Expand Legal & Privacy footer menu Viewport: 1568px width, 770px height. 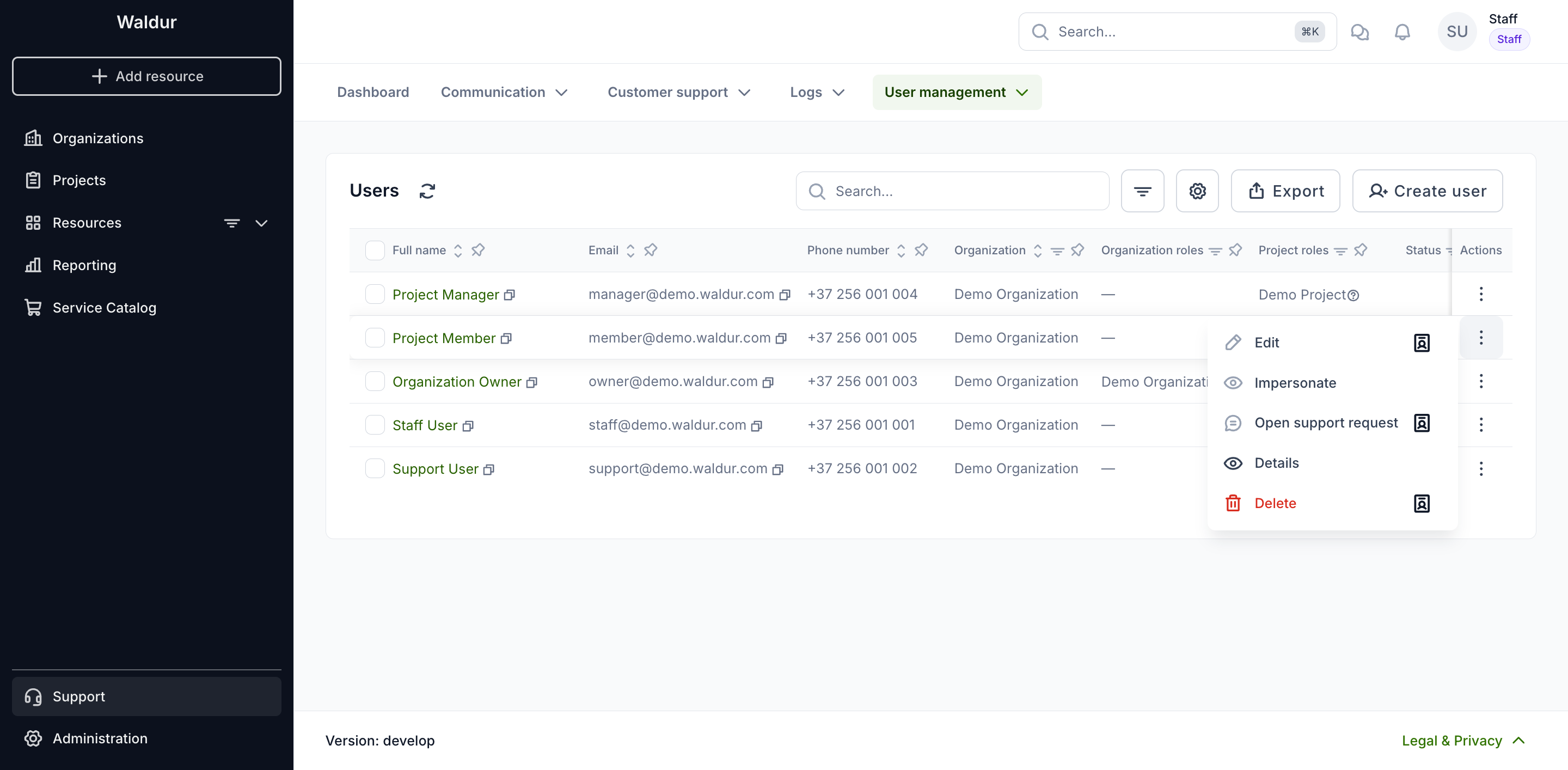pos(1463,740)
